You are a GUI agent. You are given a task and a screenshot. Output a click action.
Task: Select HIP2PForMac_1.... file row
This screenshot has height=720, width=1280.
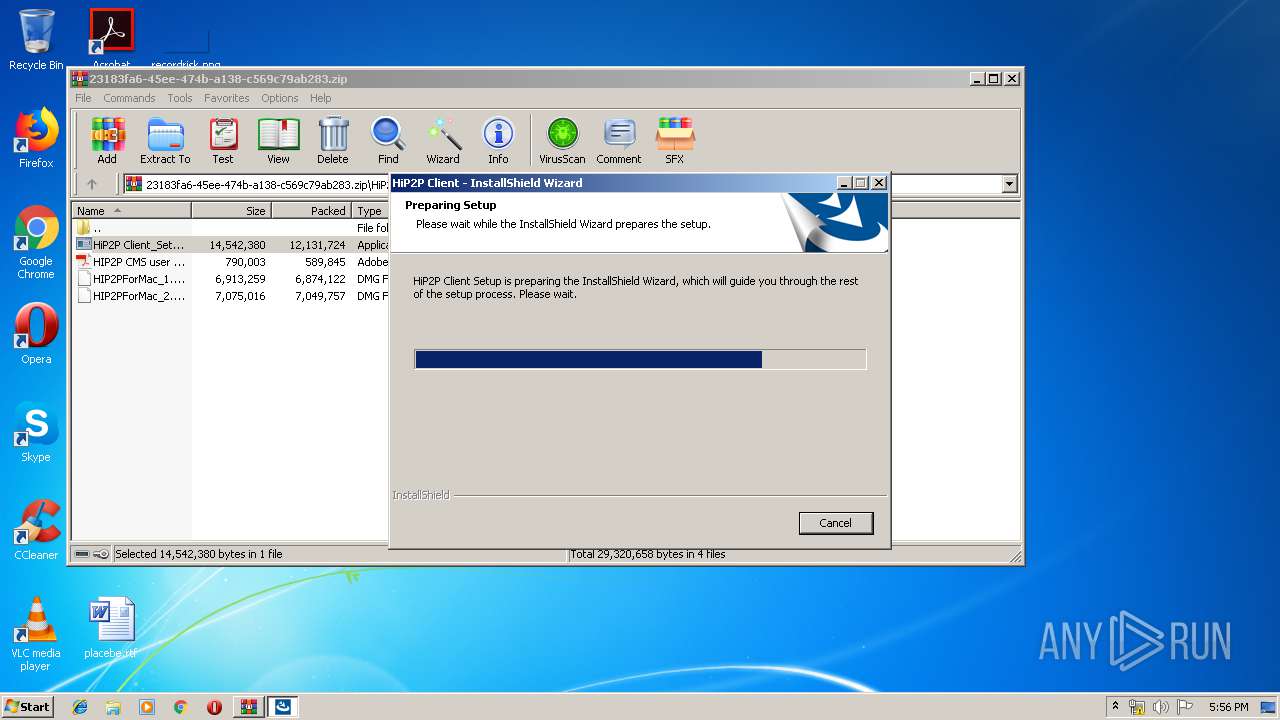click(x=230, y=279)
